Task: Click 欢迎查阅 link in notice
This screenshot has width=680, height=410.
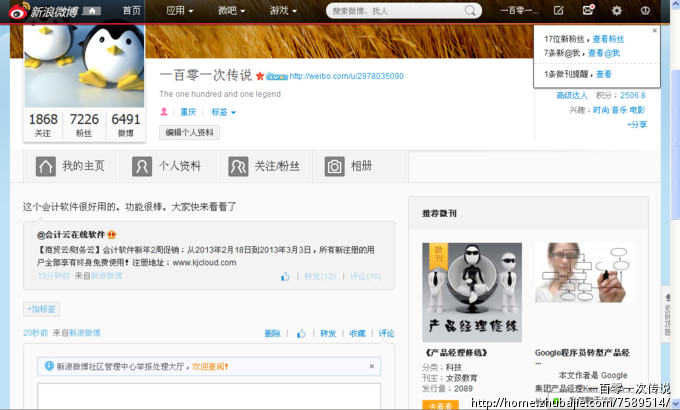Action: tap(210, 367)
